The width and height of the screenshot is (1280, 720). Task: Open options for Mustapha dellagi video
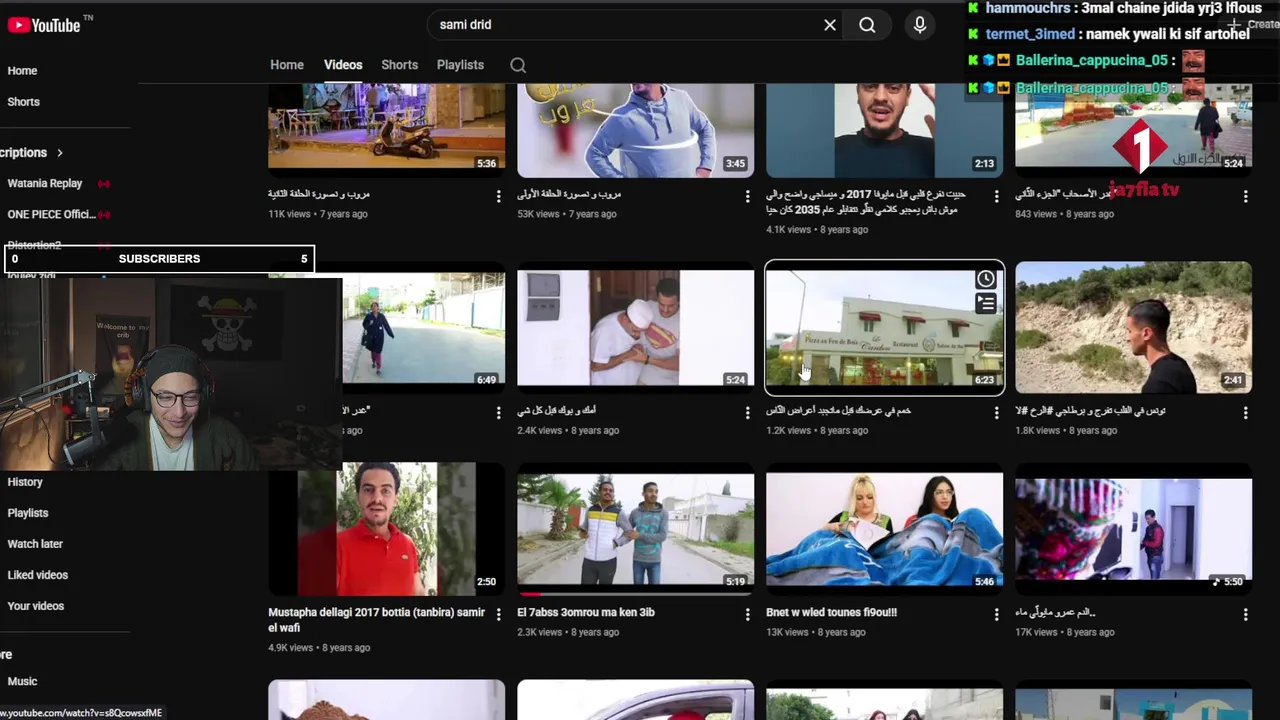point(498,615)
